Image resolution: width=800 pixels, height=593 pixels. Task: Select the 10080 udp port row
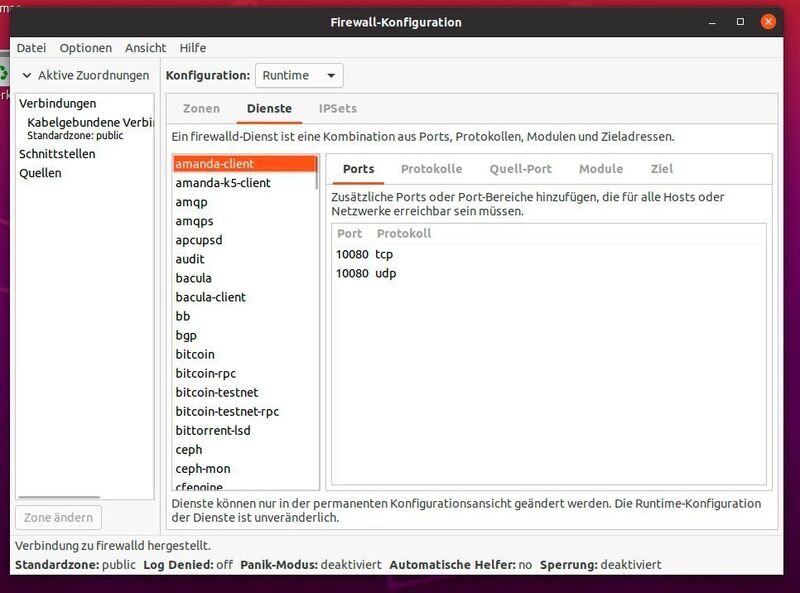548,274
